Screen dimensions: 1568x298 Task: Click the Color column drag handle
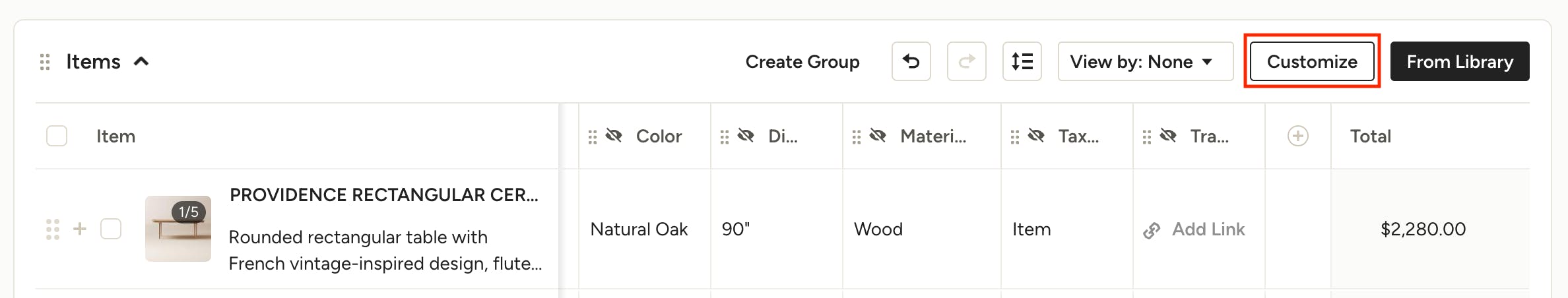pos(593,136)
